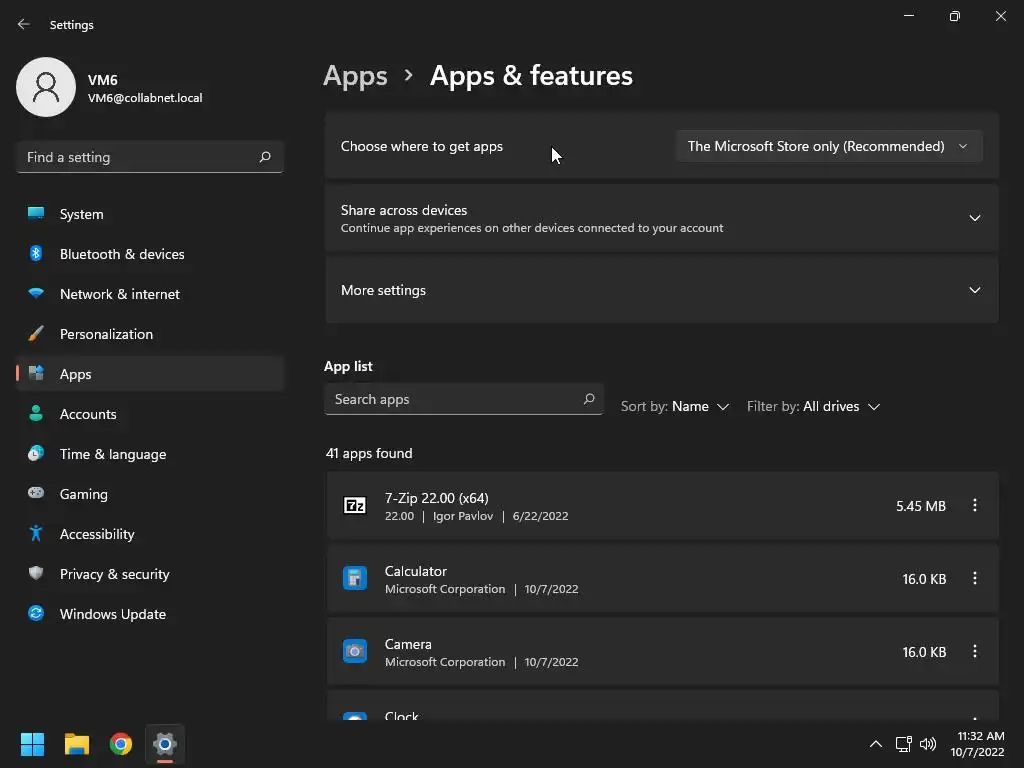Click the Camera app icon

(x=355, y=652)
